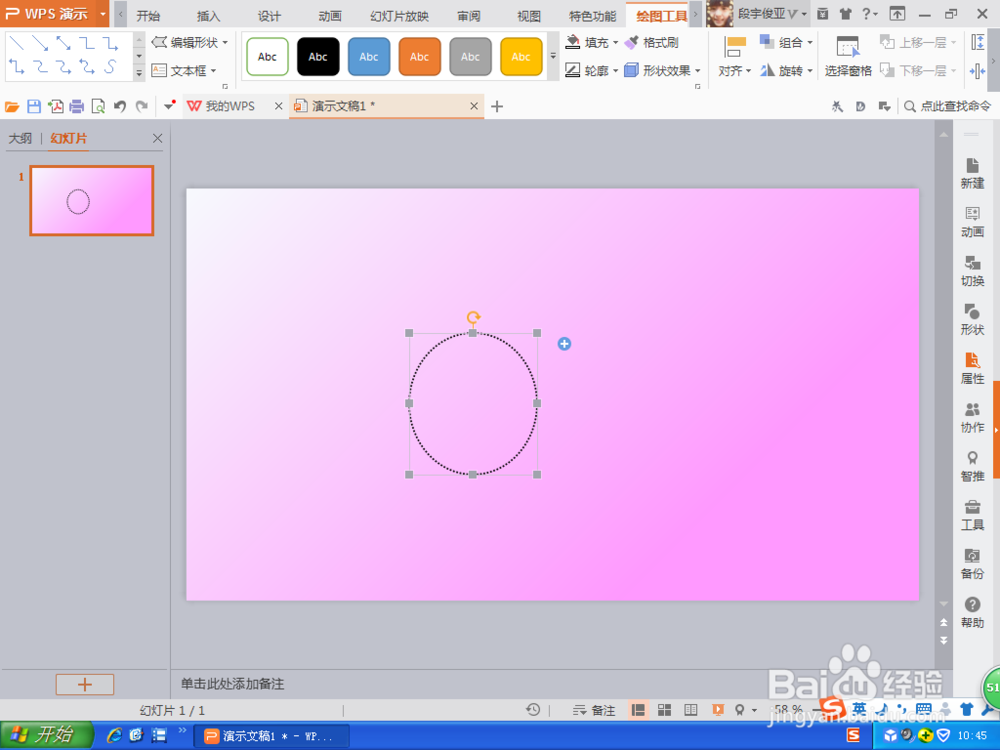Switch to normal view in status bar
This screenshot has width=1000, height=750.
click(638, 710)
